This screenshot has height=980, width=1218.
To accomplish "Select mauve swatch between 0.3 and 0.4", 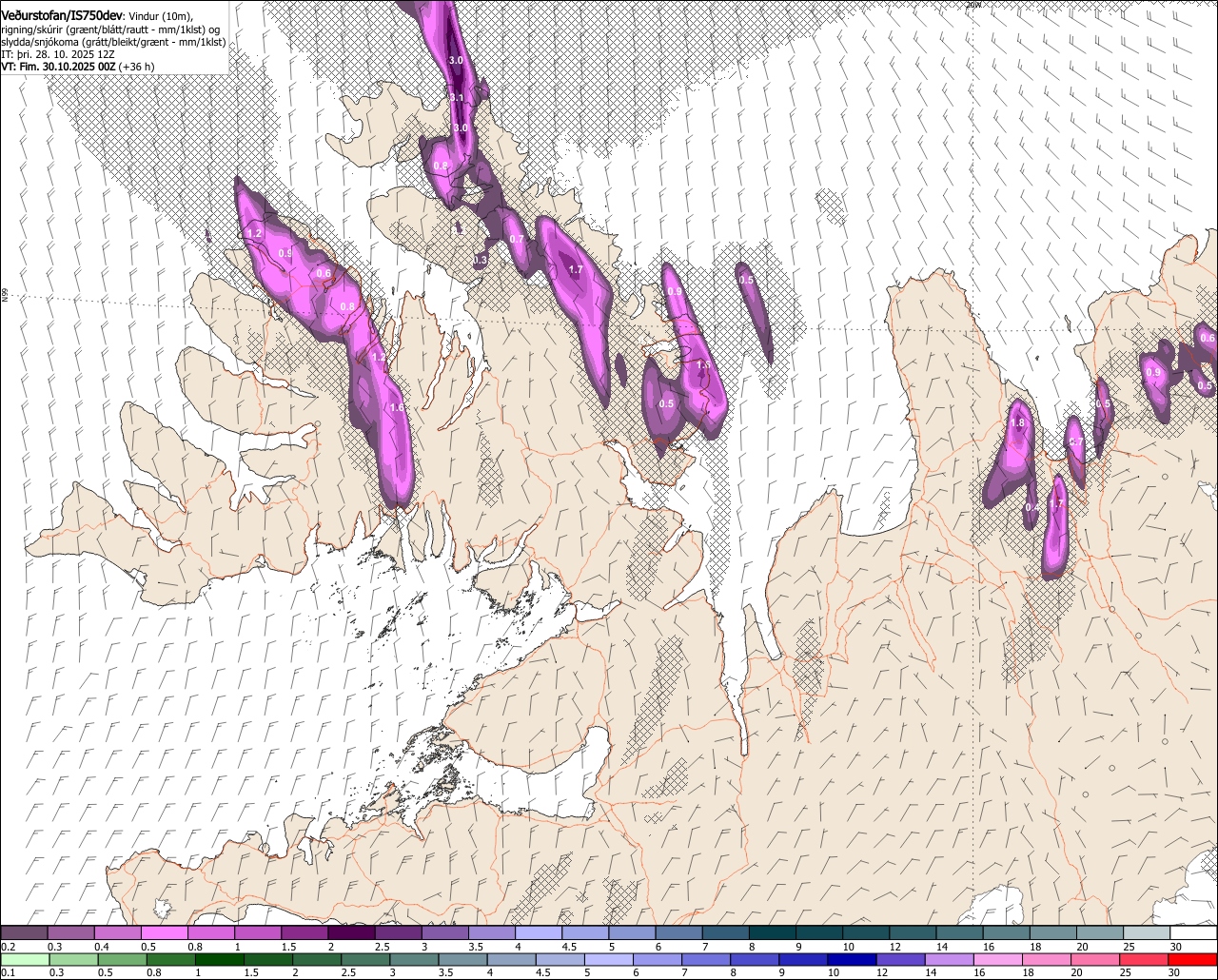I will click(70, 932).
